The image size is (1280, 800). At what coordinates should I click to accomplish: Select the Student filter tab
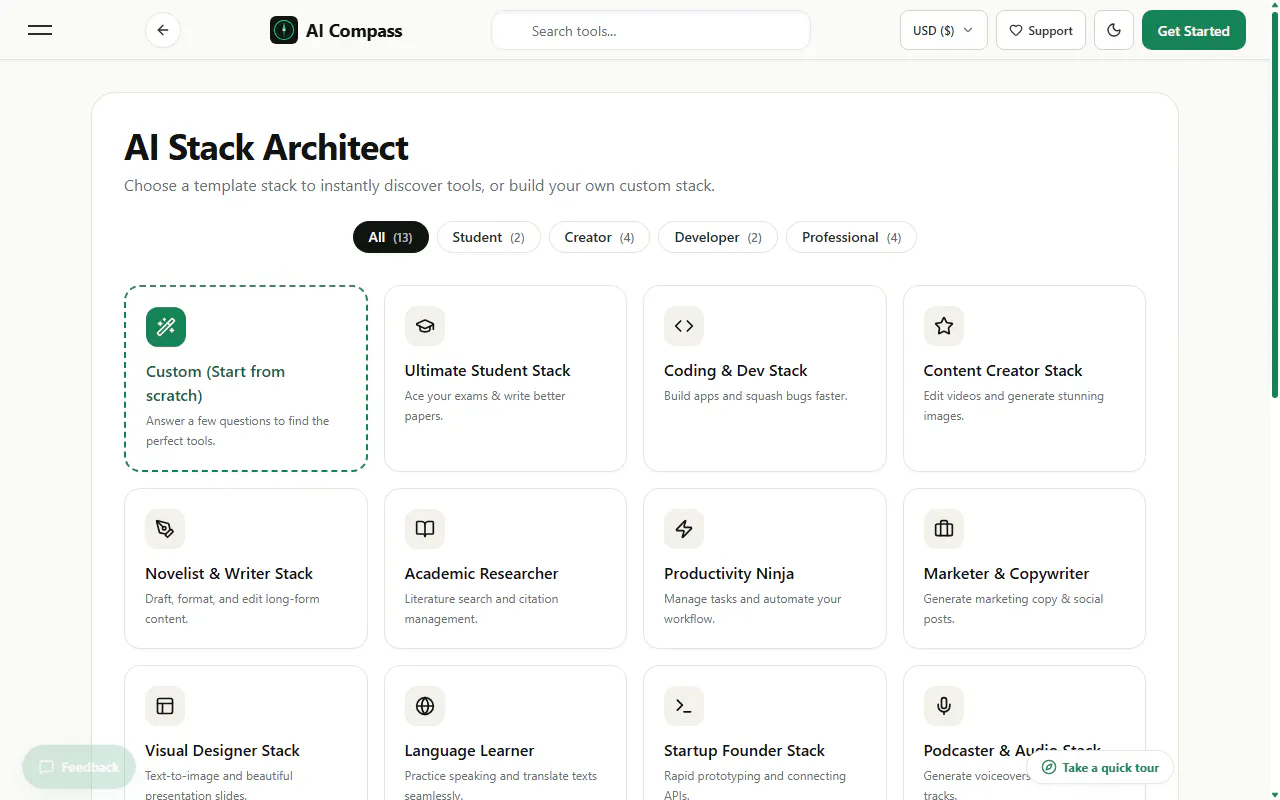[x=488, y=237]
